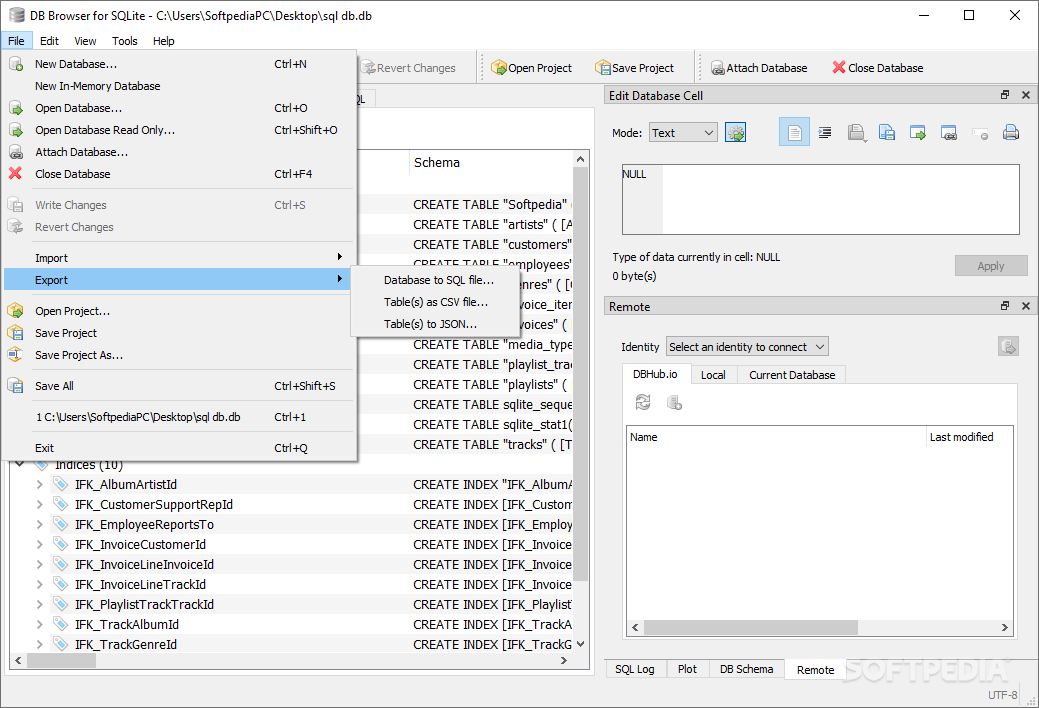The image size is (1039, 708).
Task: Open the Help menu
Action: (164, 40)
